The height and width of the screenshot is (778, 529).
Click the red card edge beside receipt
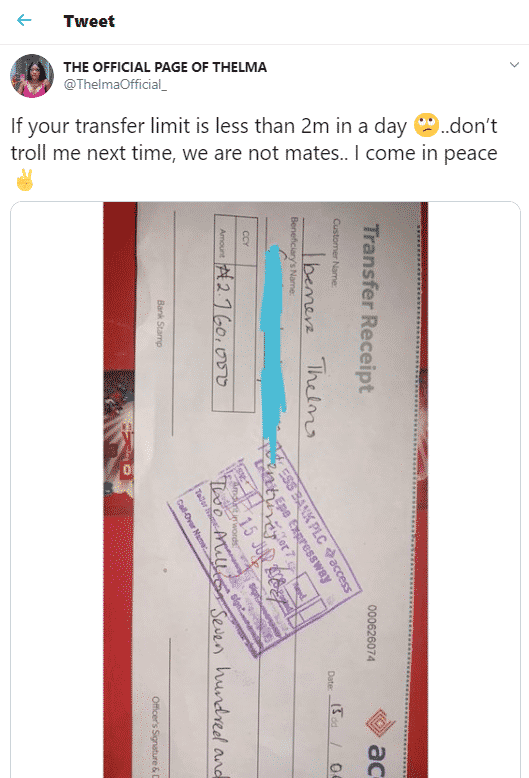click(x=119, y=490)
